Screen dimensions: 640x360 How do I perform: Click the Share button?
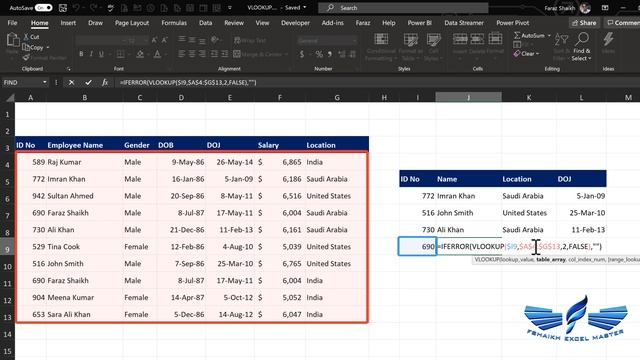[584, 23]
